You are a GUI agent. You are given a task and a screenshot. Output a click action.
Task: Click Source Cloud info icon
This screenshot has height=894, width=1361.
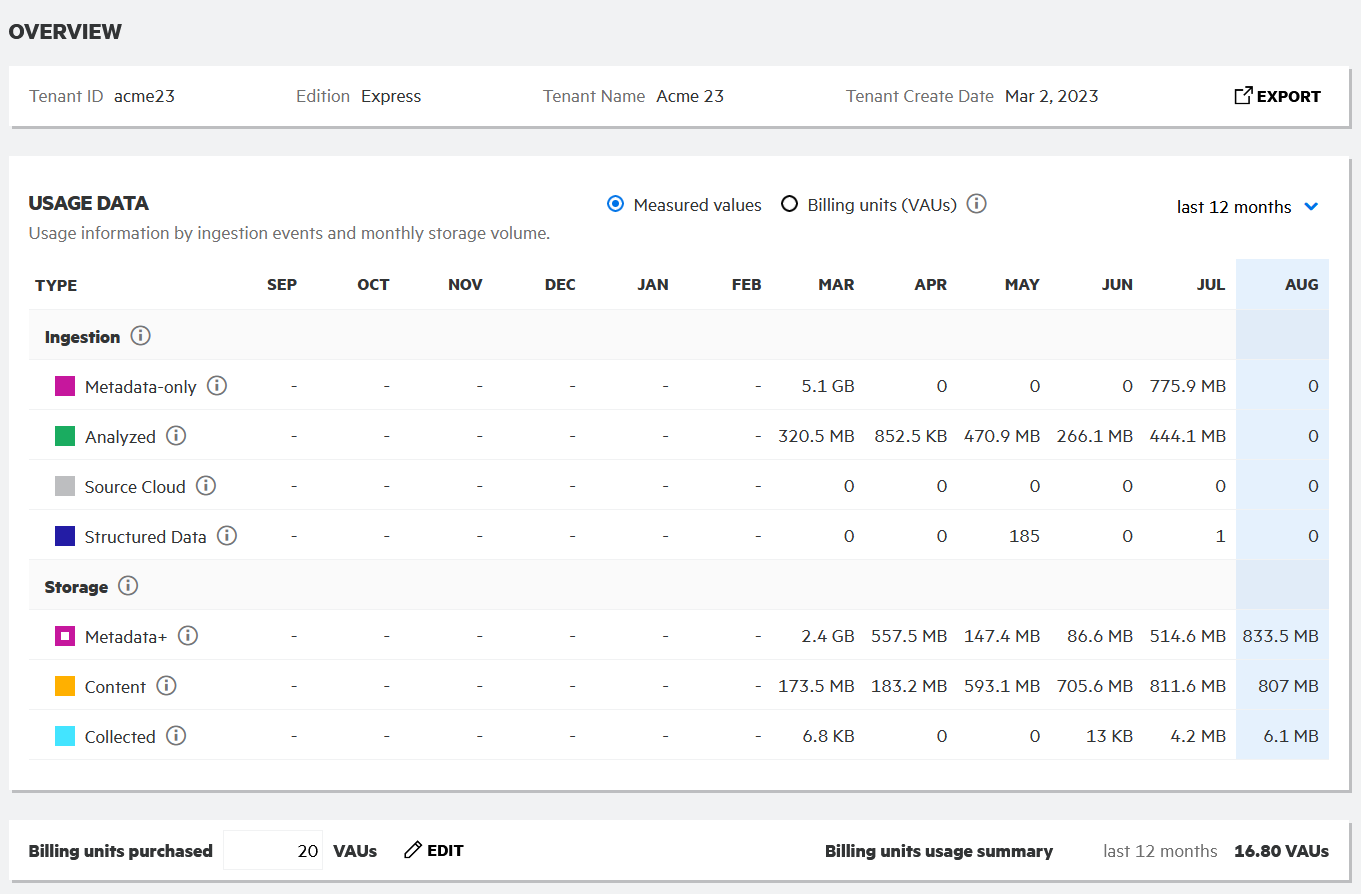coord(206,486)
